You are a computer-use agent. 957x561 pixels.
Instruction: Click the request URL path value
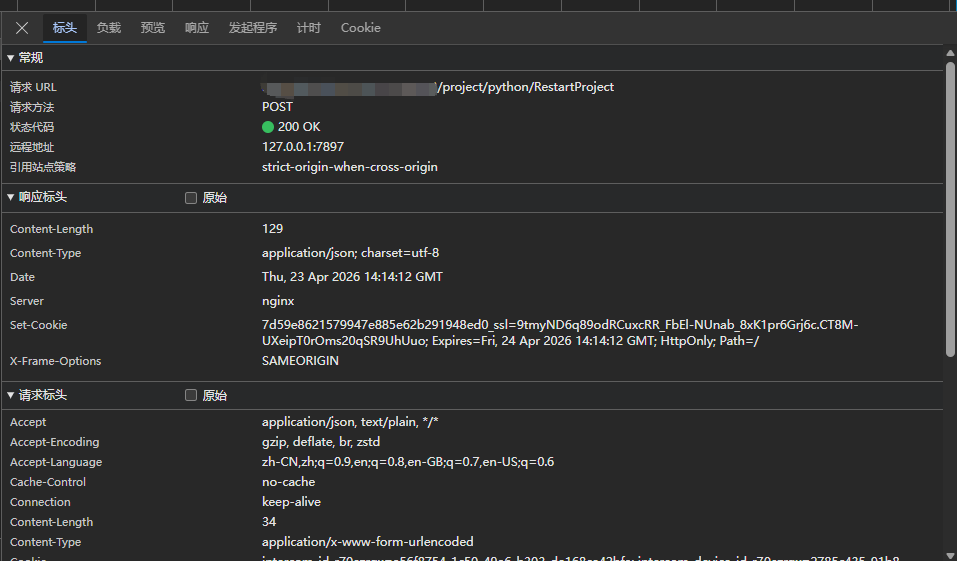(x=525, y=87)
